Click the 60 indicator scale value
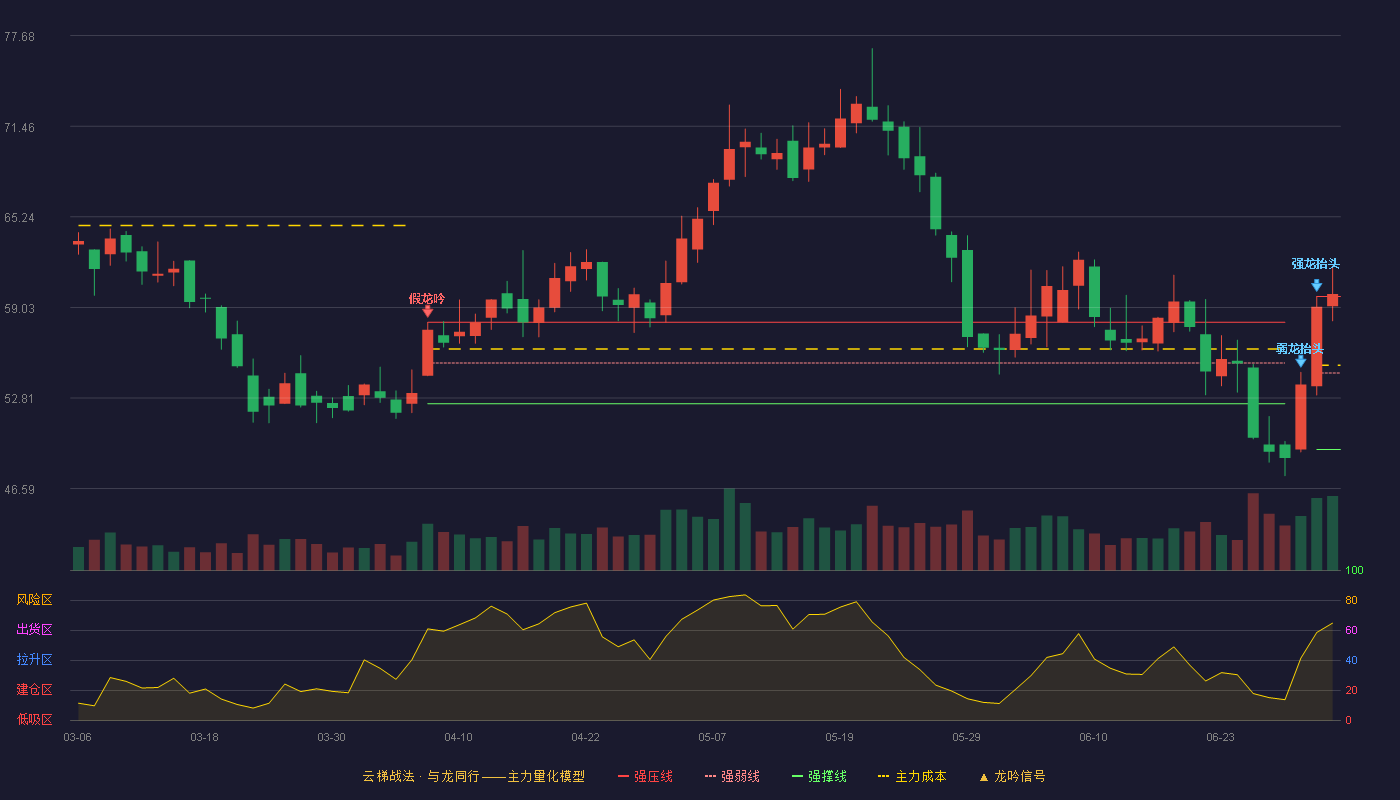Screen dimensions: 1400x800 [1351, 630]
